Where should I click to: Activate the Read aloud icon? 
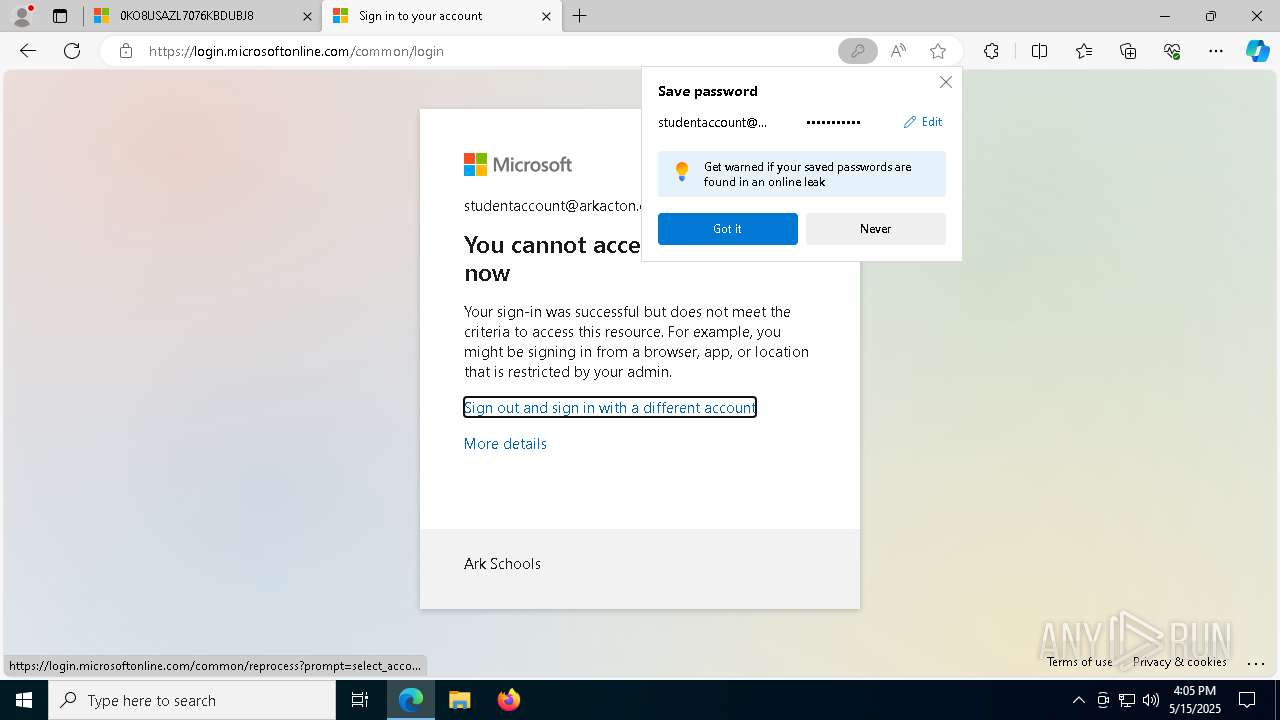pos(898,51)
